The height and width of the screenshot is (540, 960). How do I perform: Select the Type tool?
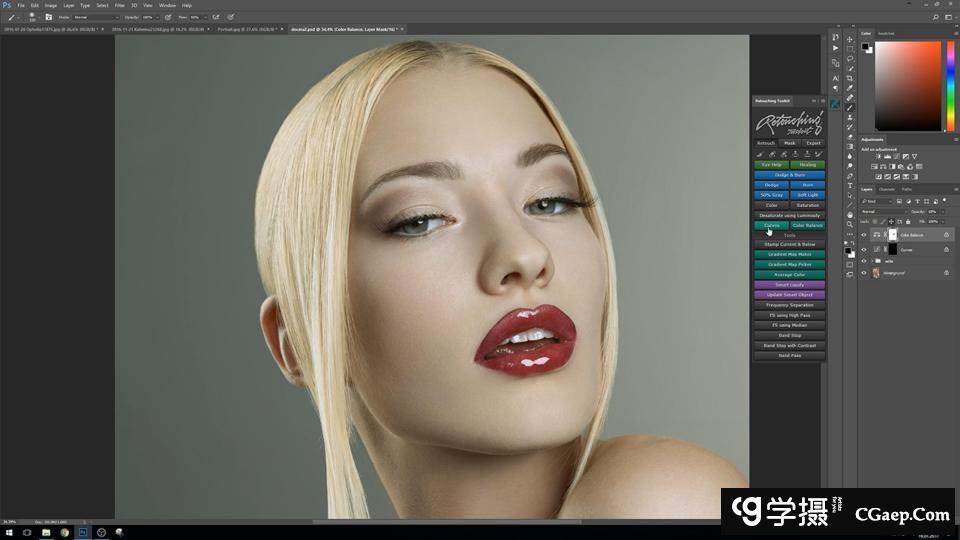coord(850,186)
